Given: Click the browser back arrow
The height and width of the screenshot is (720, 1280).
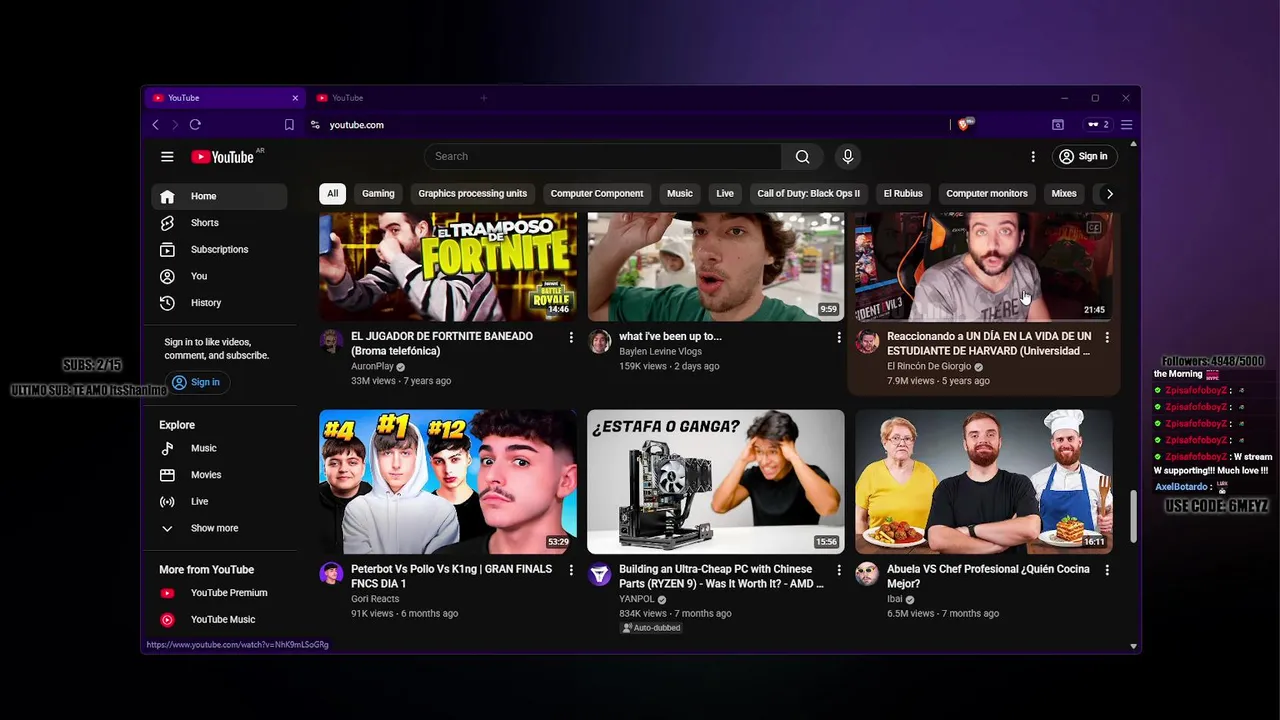Looking at the screenshot, I should point(156,125).
